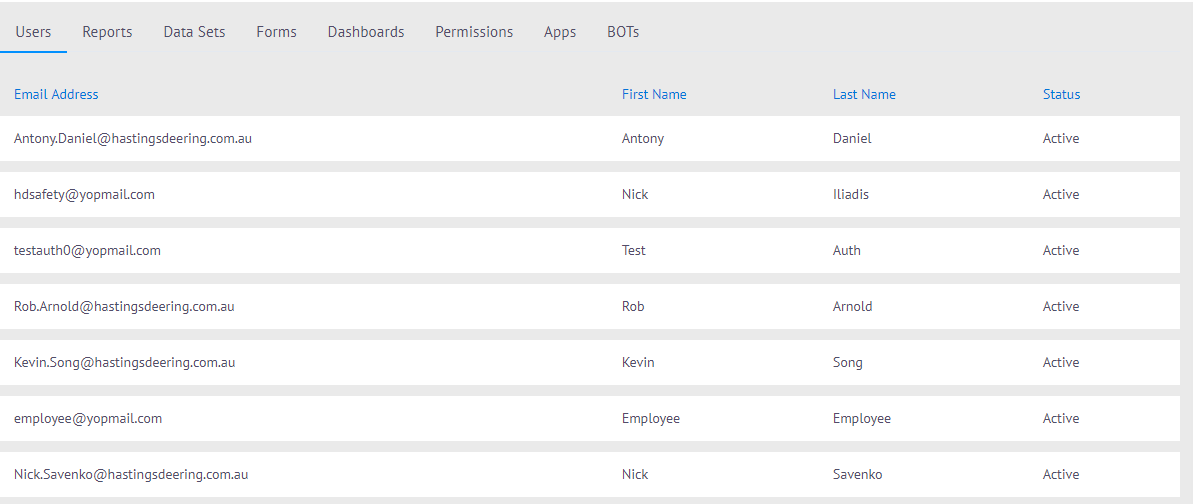Viewport: 1193px width, 504px height.
Task: Sort by Email Address column header
Action: point(56,94)
